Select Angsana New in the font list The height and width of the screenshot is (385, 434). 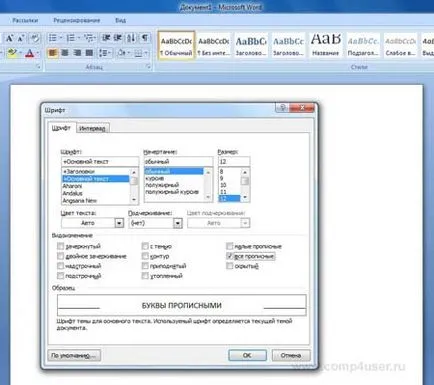tap(96, 201)
